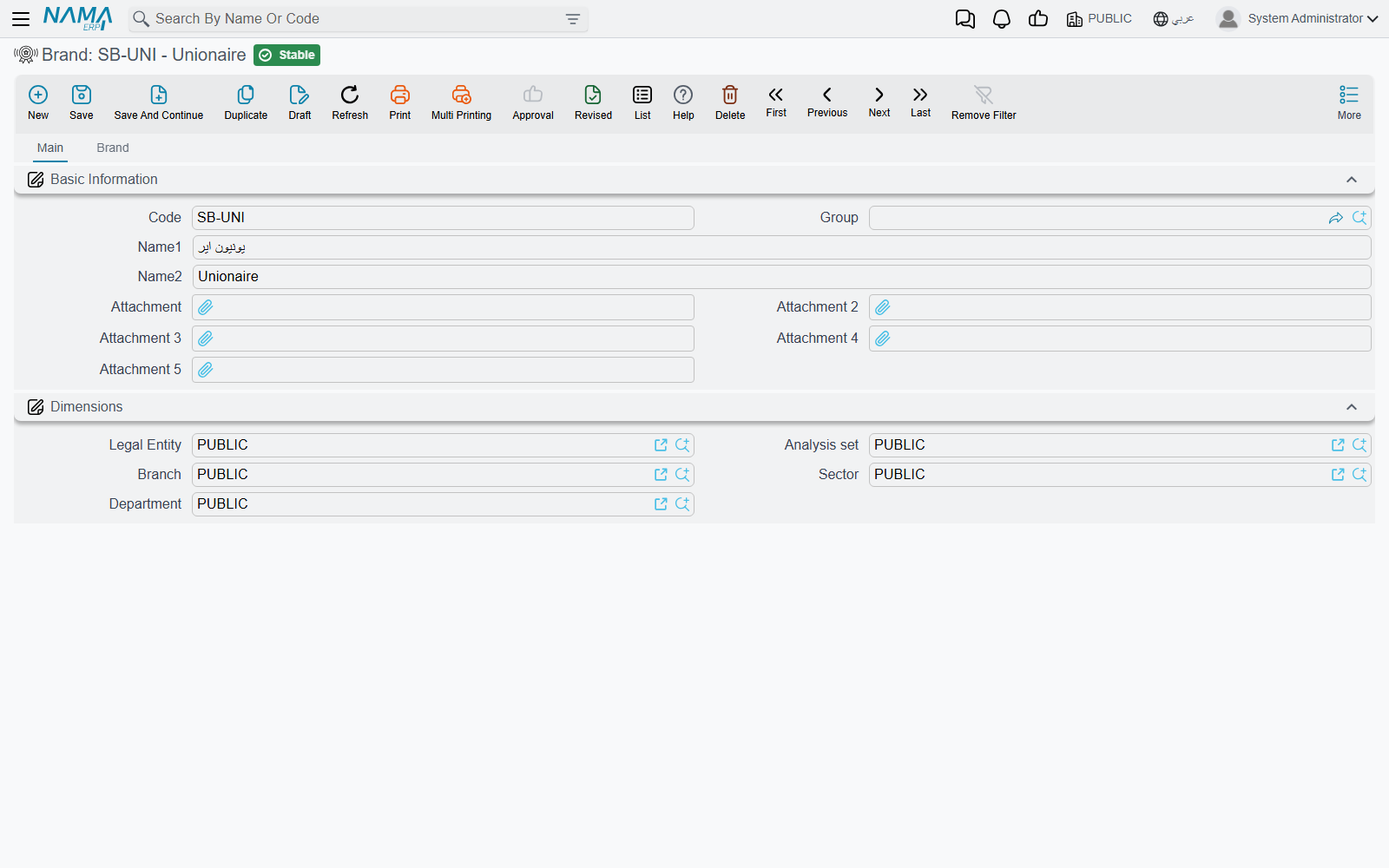Click the Name1 input field

pos(781,247)
